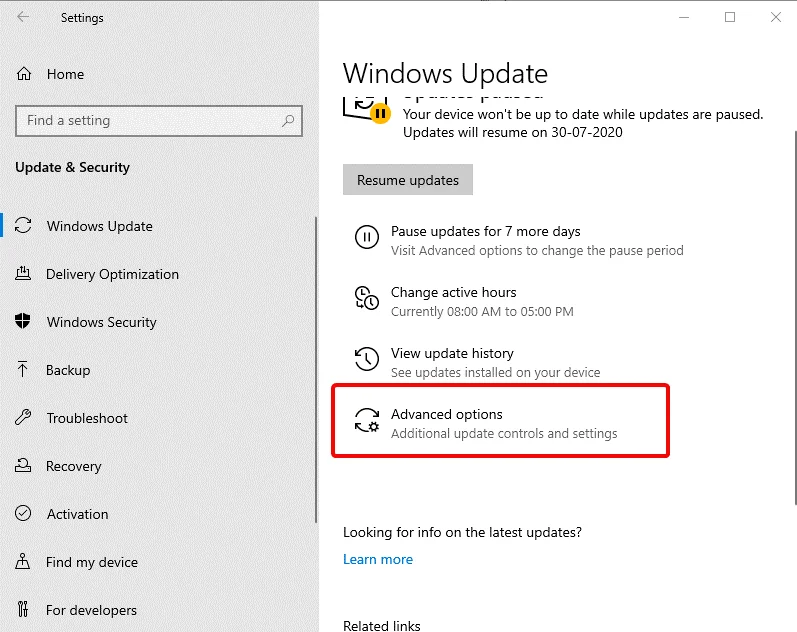The width and height of the screenshot is (797, 632).
Task: Click the clock icon for Change active hours
Action: 366,297
